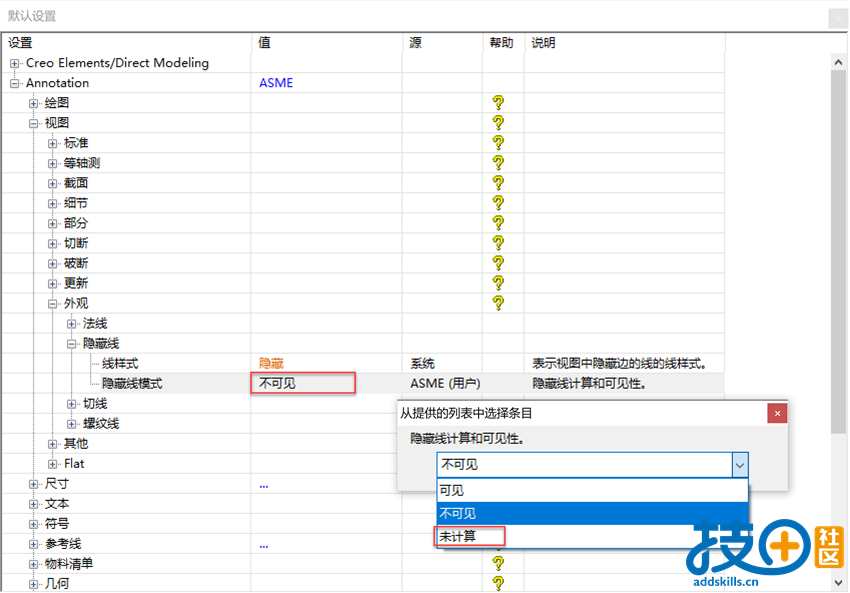Click the 帮助 column header
Image resolution: width=850 pixels, height=593 pixels.
pyautogui.click(x=504, y=43)
